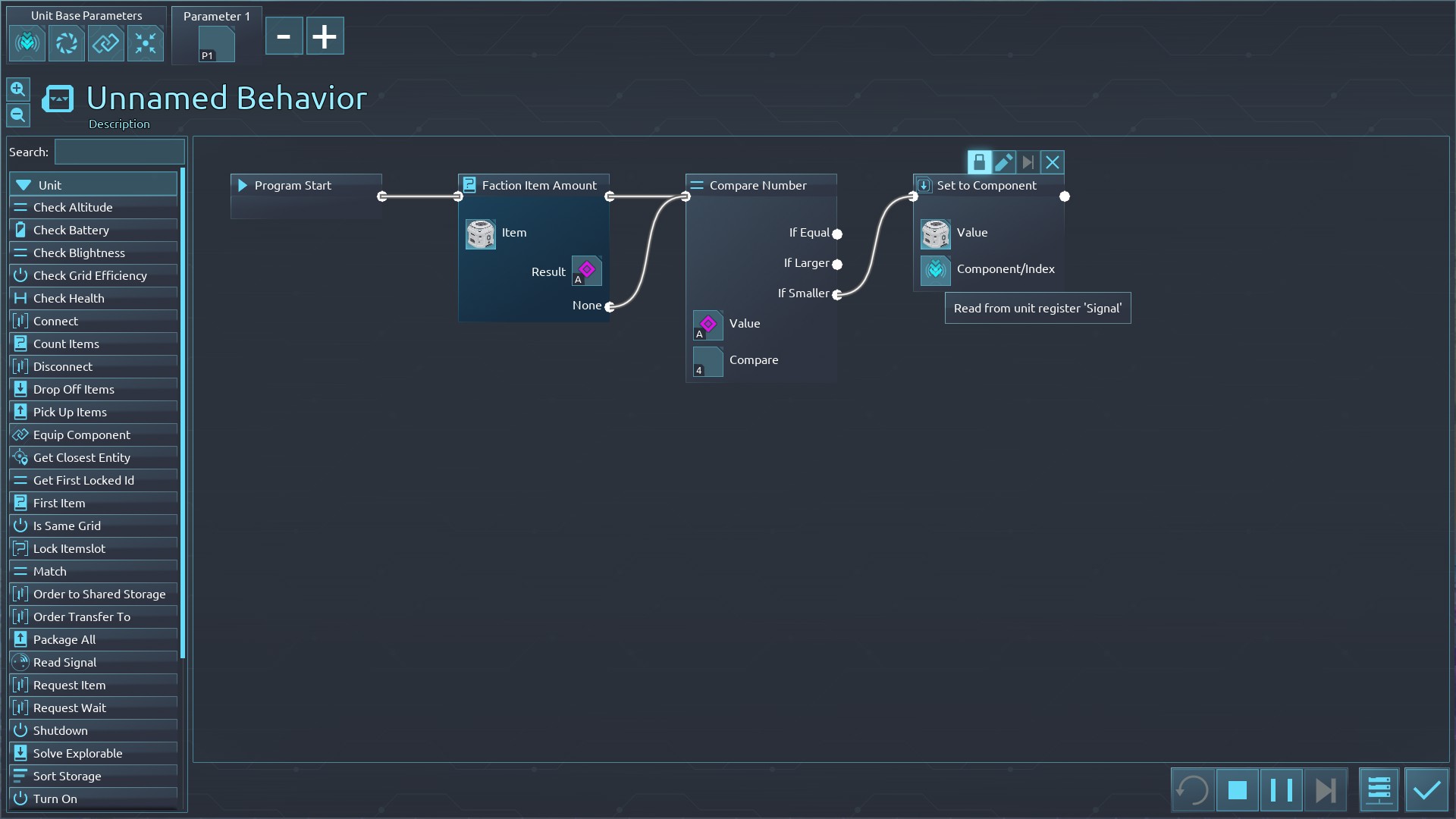
Task: Click the behavior icon beside Unnamed Behavior
Action: click(x=58, y=99)
